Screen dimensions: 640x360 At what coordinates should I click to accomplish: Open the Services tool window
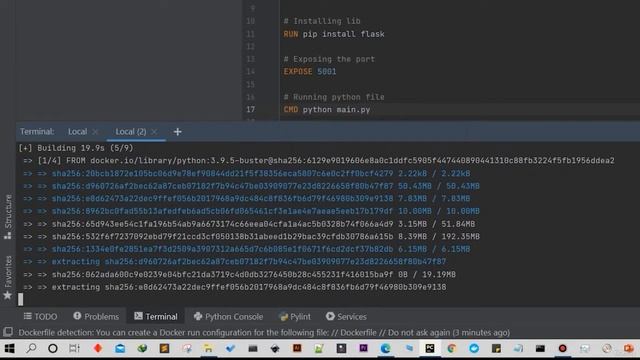pos(346,316)
